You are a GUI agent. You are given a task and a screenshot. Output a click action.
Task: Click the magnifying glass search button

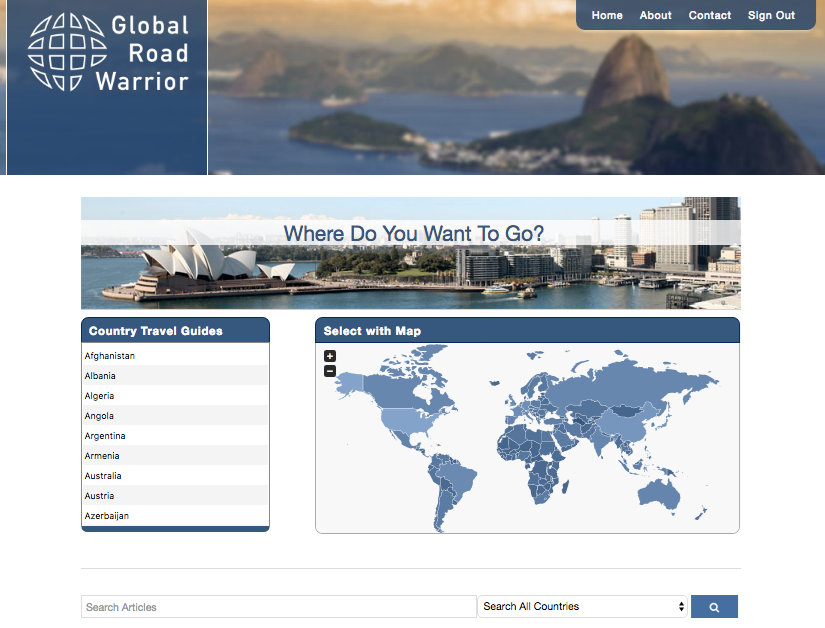pos(714,607)
